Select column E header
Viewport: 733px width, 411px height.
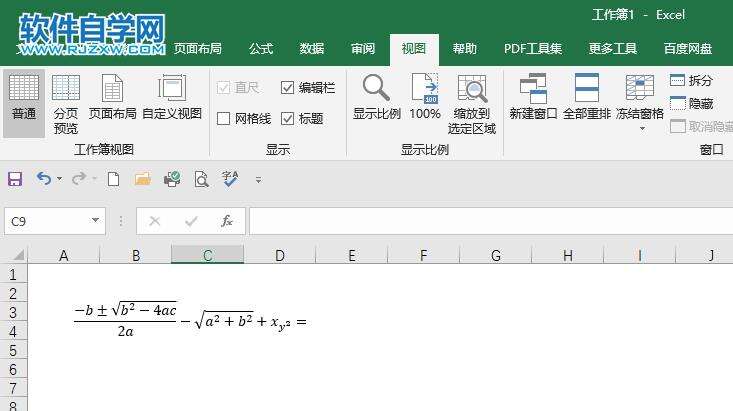[x=352, y=255]
